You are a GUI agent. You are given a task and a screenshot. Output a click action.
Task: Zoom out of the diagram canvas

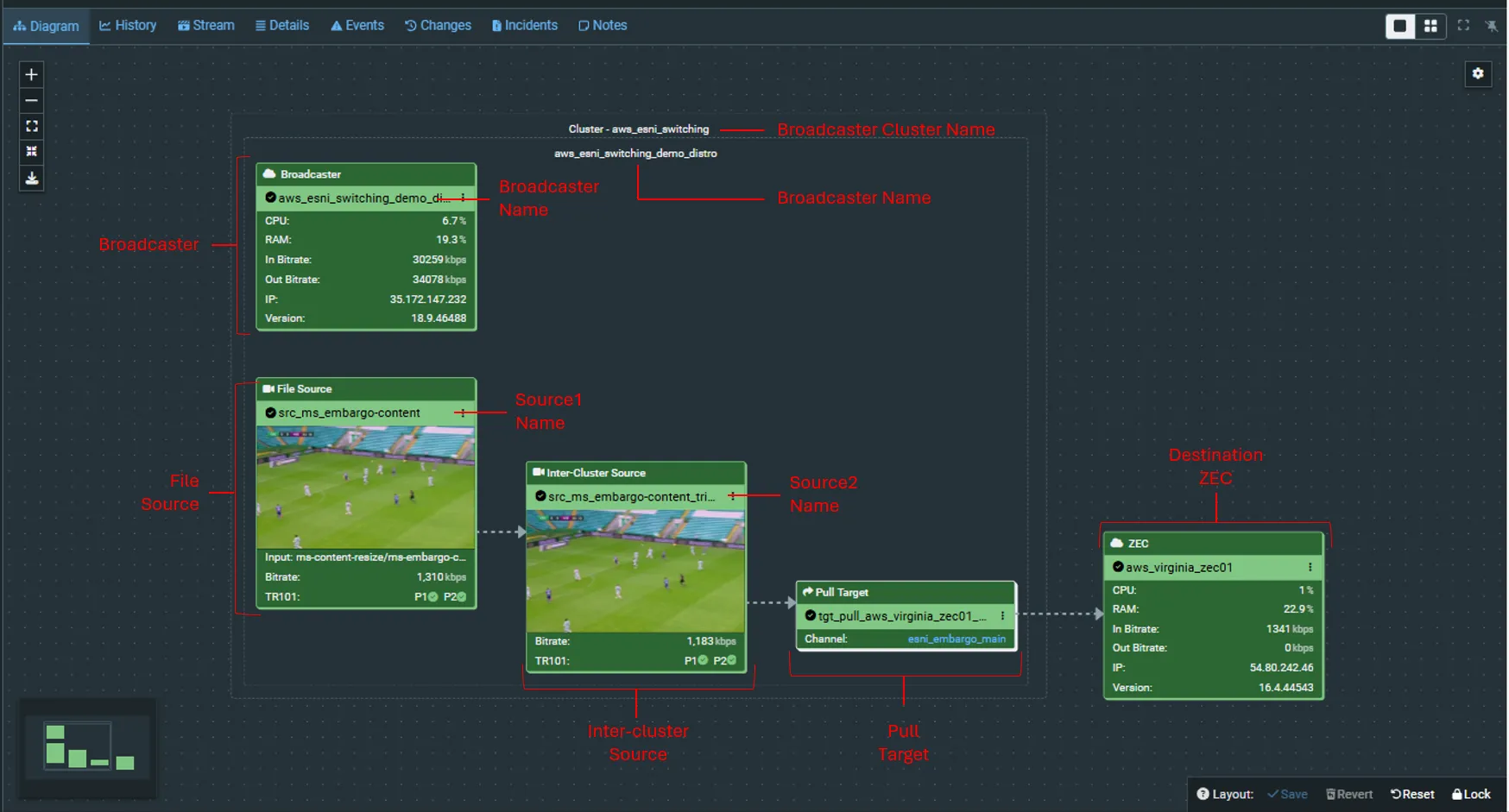31,101
